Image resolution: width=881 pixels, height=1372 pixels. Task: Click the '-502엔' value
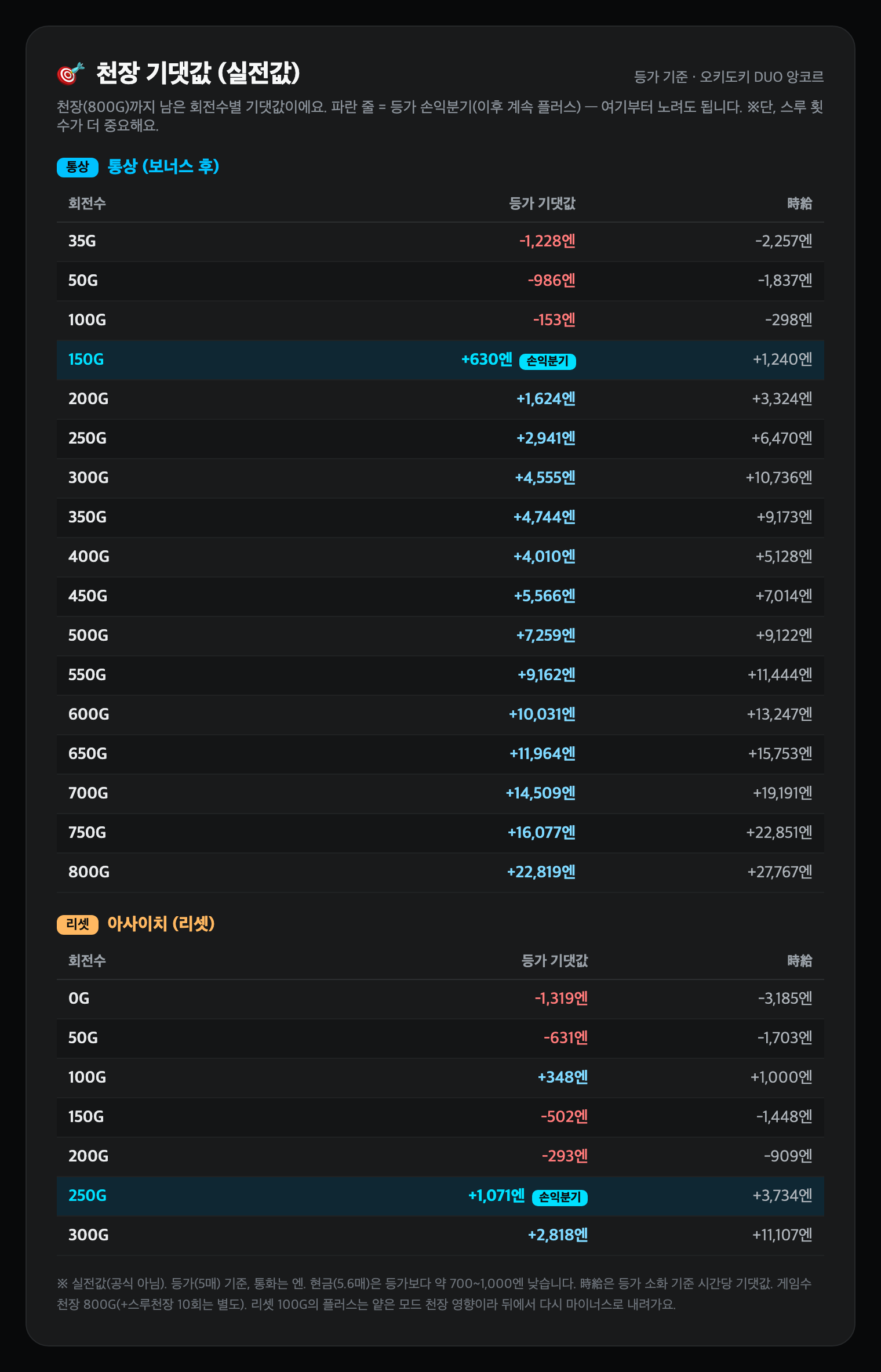click(x=565, y=1117)
